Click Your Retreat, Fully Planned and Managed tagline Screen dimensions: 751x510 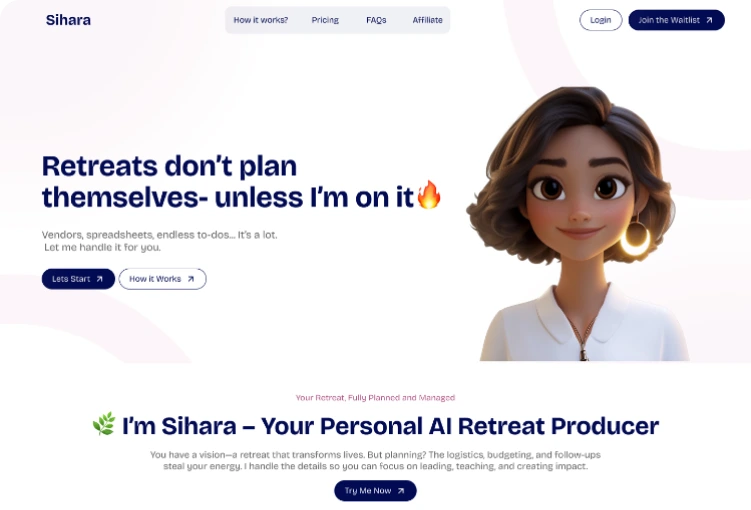click(376, 397)
